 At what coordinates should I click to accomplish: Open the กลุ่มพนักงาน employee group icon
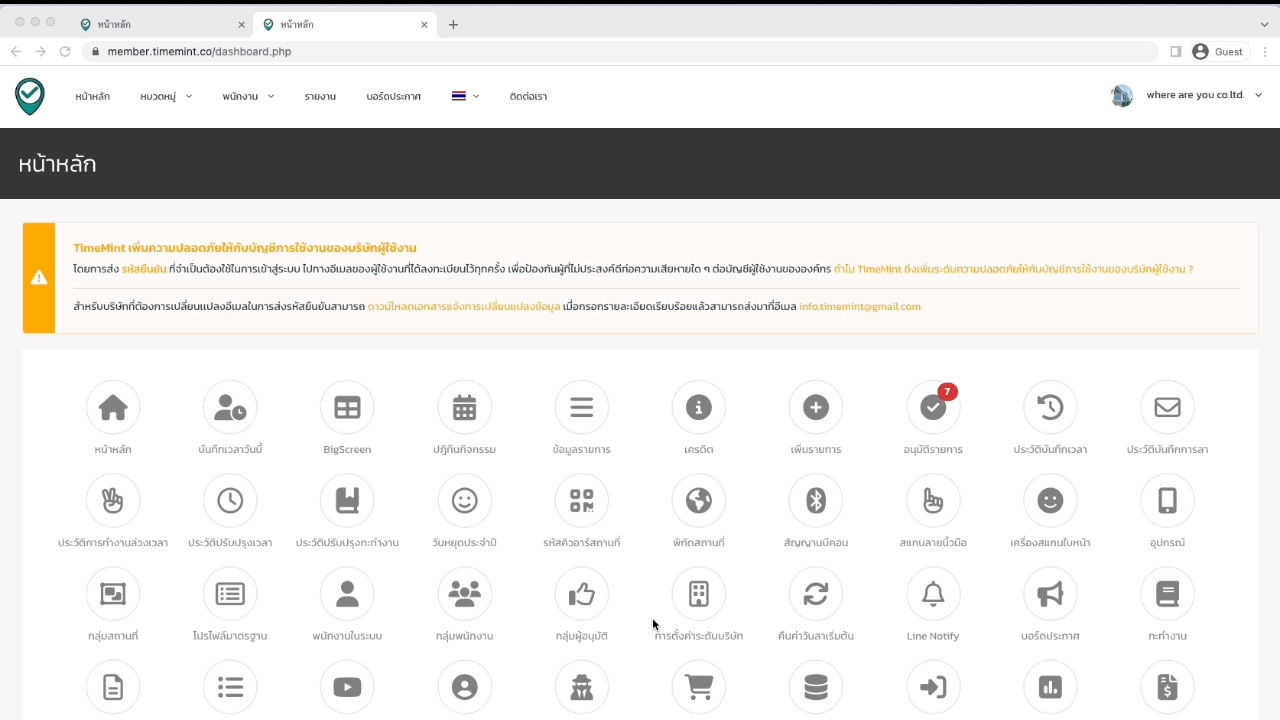pyautogui.click(x=464, y=594)
